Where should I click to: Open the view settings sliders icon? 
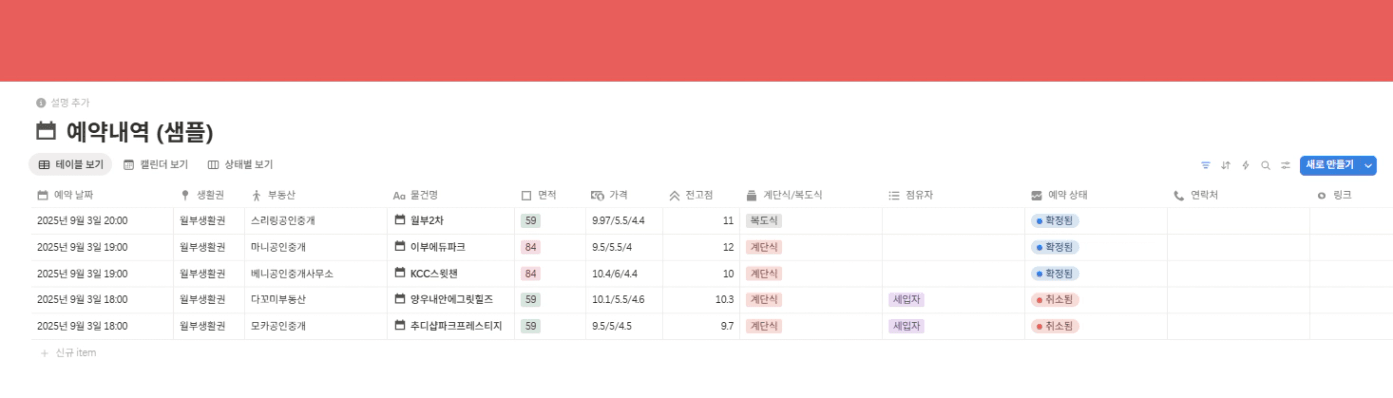1285,165
